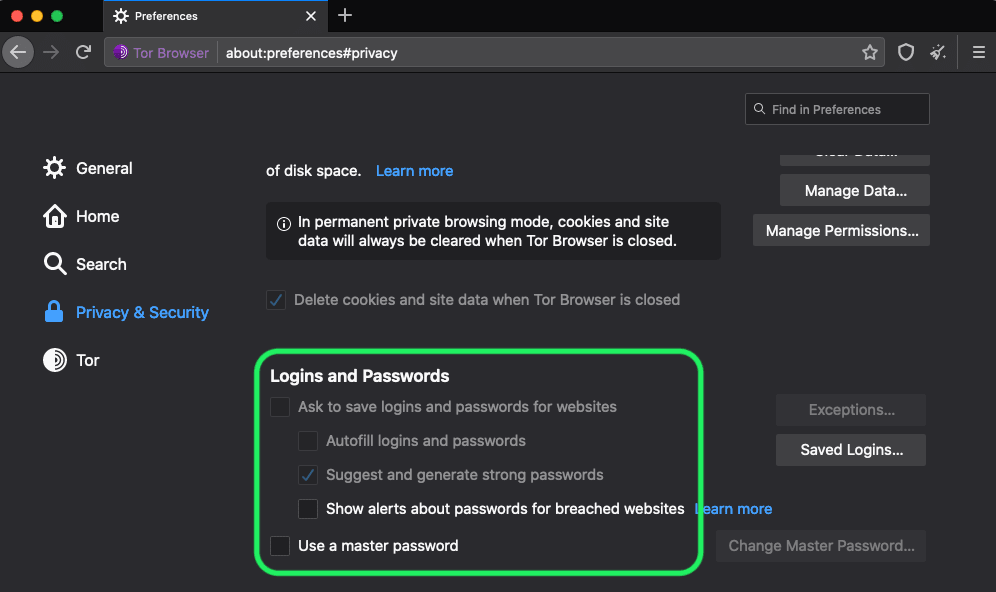Open a new browser tab

(344, 16)
